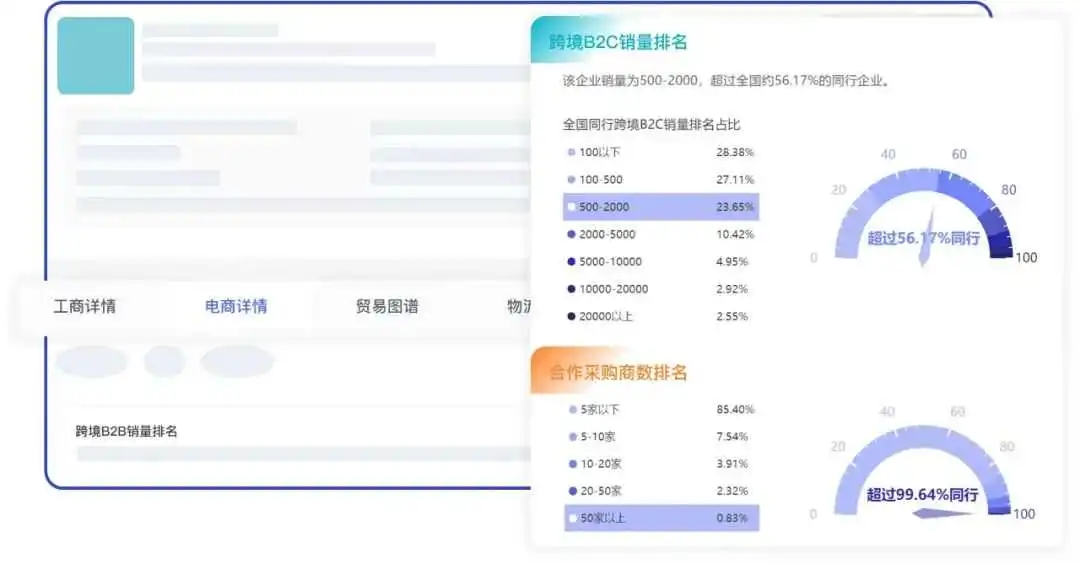The image size is (1080, 564).
Task: Click the 4.95% percentage value
Action: pyautogui.click(x=731, y=262)
